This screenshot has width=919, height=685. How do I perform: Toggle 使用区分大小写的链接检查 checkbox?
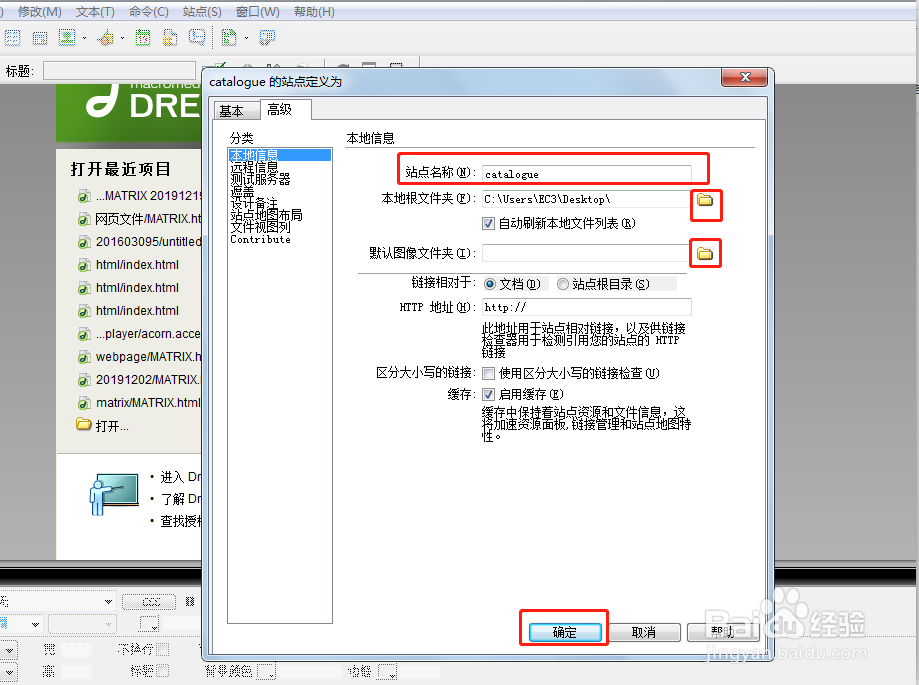point(488,373)
